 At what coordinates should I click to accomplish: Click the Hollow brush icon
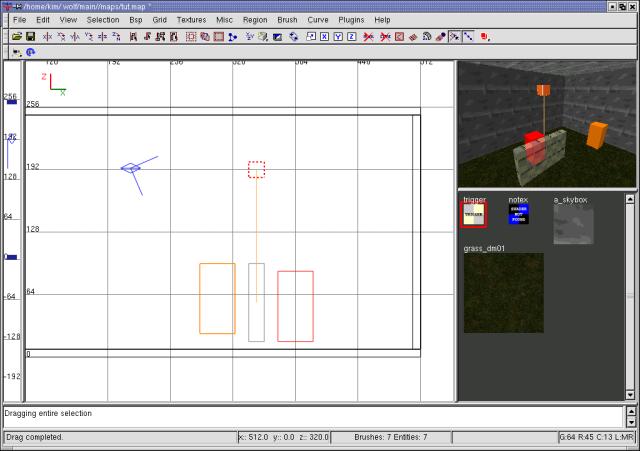(x=219, y=37)
